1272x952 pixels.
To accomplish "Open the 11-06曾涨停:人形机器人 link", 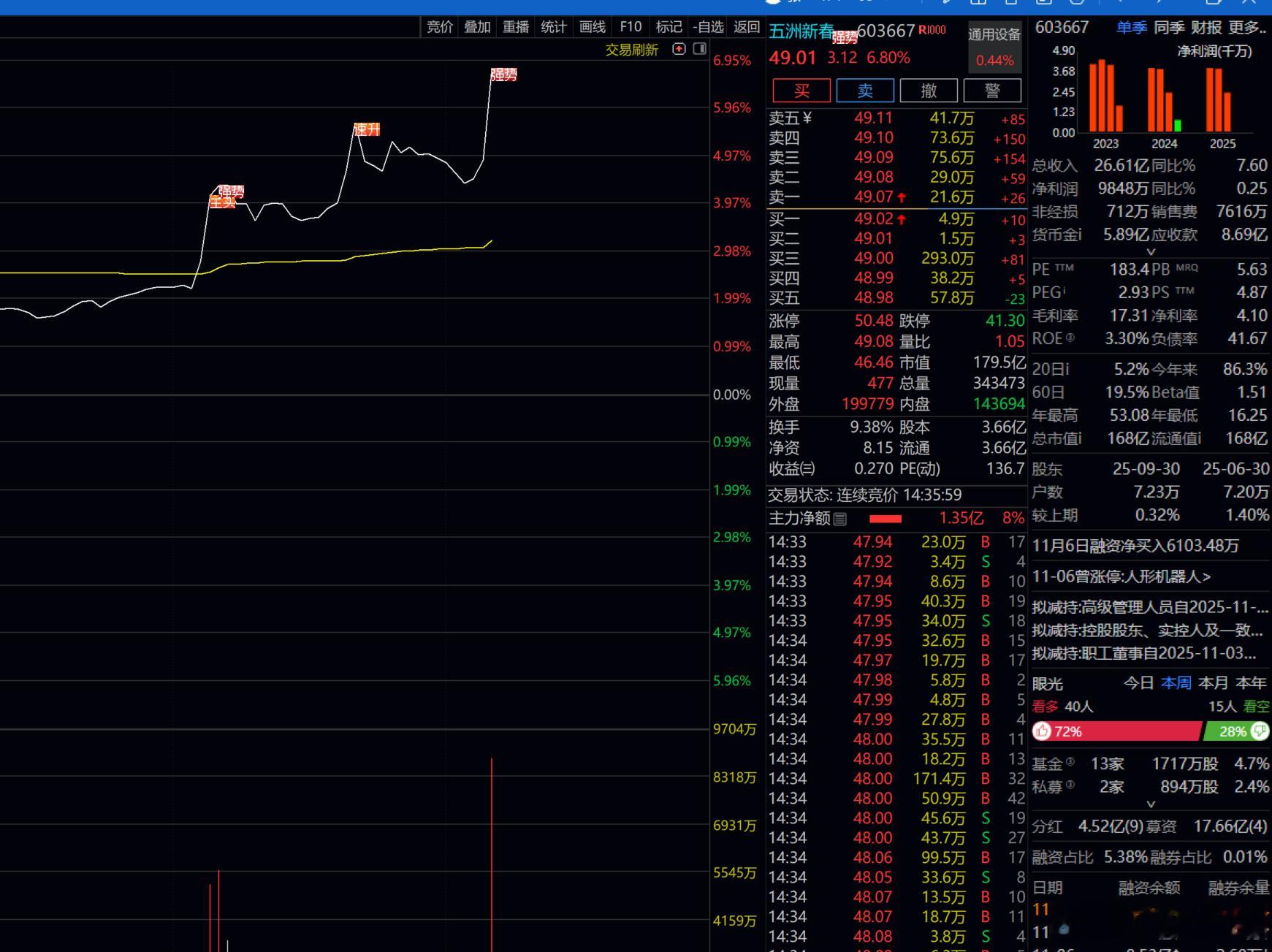I will tap(1121, 576).
